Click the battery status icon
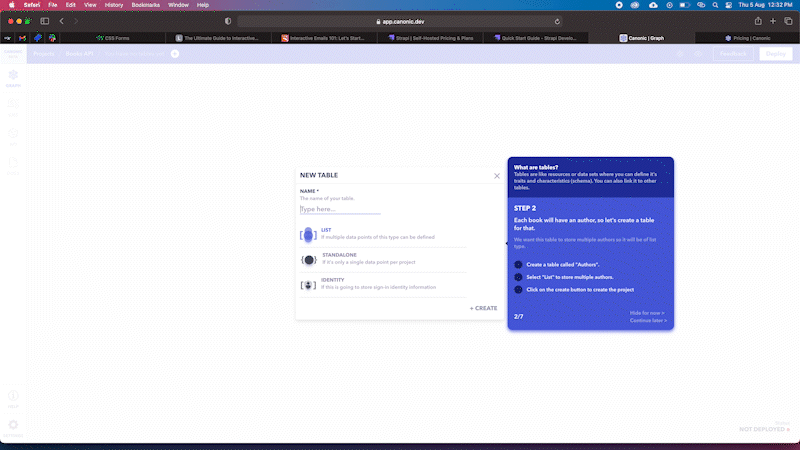Image resolution: width=800 pixels, height=450 pixels. [685, 5]
